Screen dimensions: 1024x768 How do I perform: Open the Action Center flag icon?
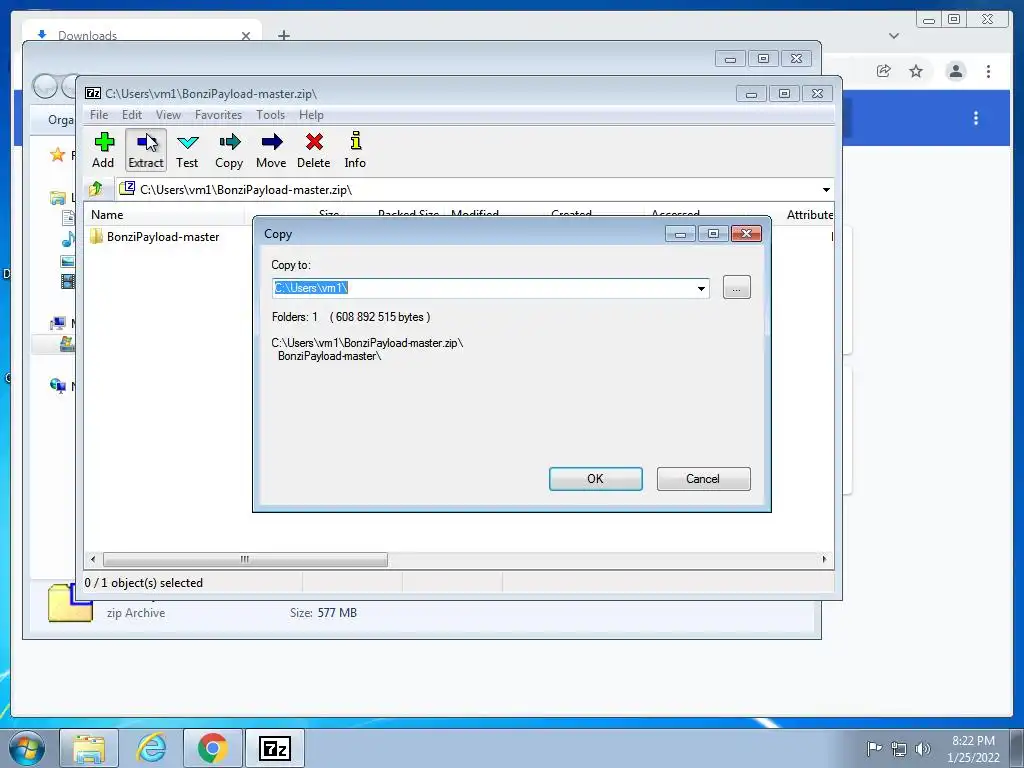(874, 749)
